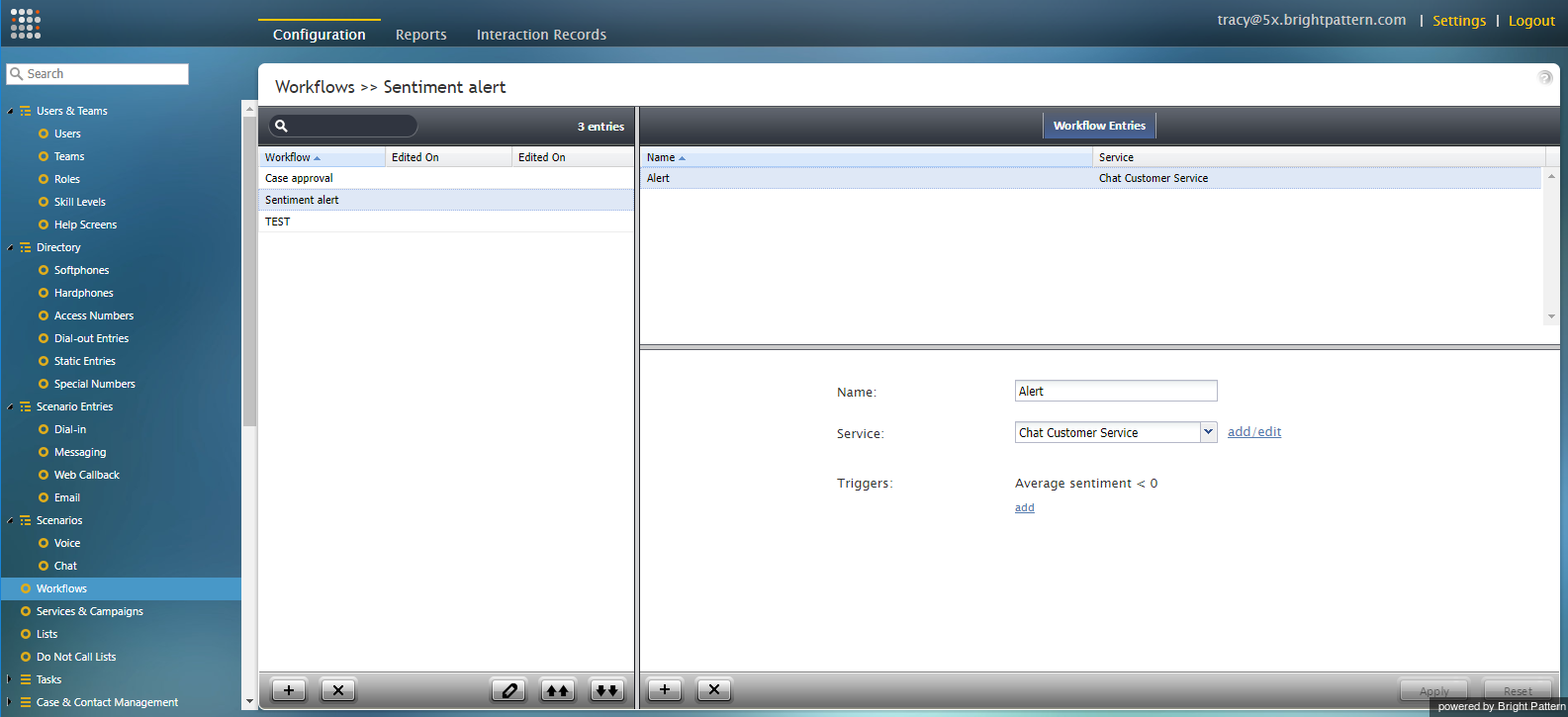The width and height of the screenshot is (1568, 717).
Task: Click the Name input field
Action: click(1115, 392)
